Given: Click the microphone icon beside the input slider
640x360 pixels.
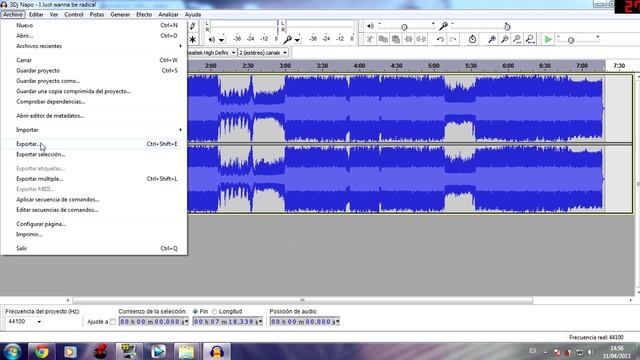Looking at the screenshot, I should (x=443, y=27).
